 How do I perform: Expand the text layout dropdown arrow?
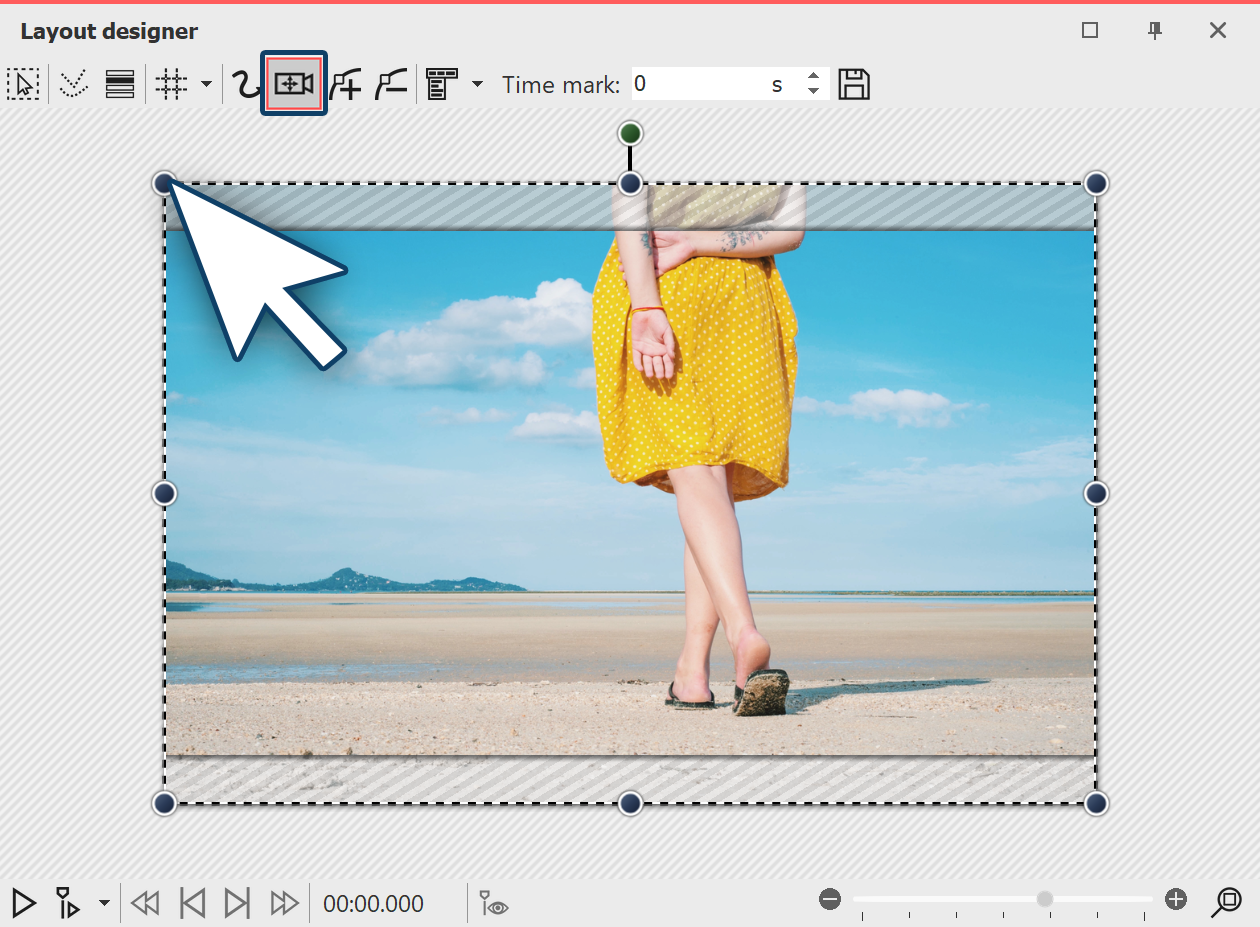(478, 84)
